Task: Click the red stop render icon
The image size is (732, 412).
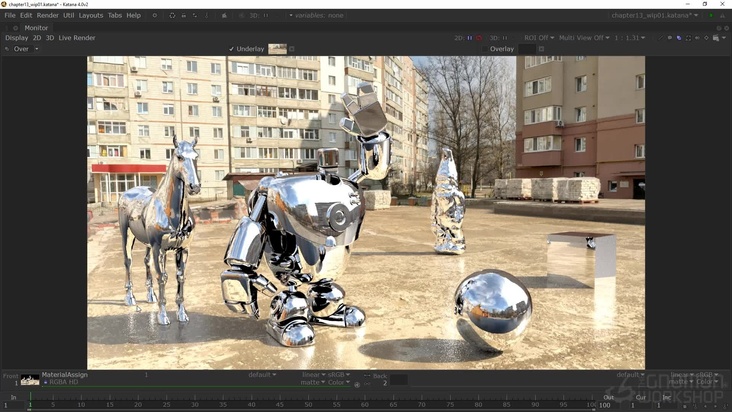Action: (x=479, y=38)
